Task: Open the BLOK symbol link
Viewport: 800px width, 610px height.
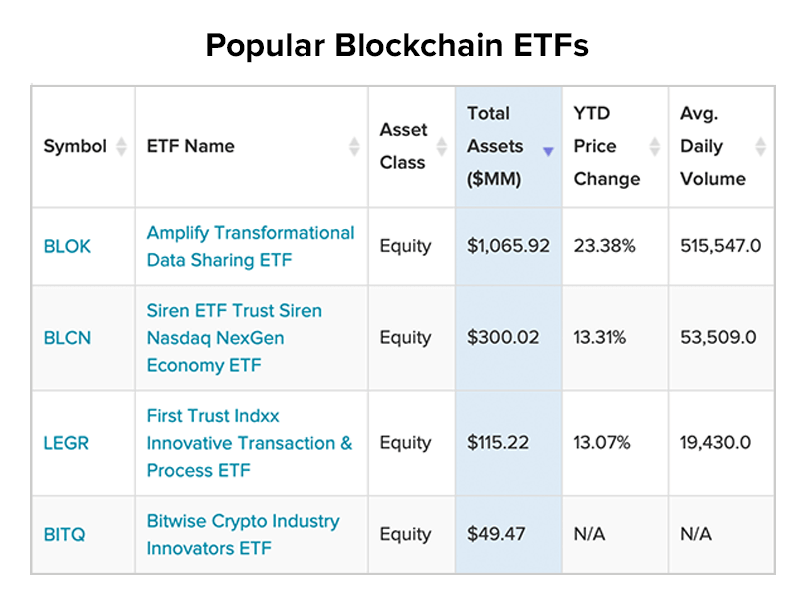Action: click(x=67, y=246)
